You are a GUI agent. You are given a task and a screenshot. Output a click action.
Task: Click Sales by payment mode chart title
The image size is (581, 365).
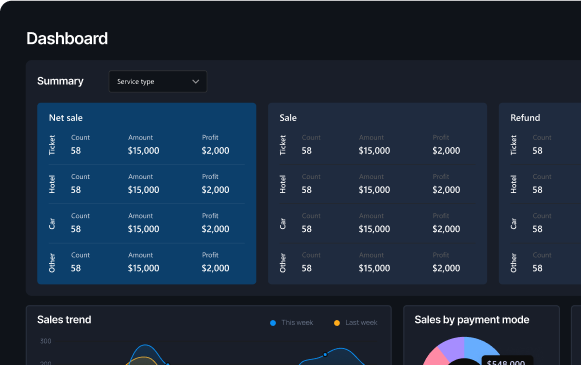point(472,320)
